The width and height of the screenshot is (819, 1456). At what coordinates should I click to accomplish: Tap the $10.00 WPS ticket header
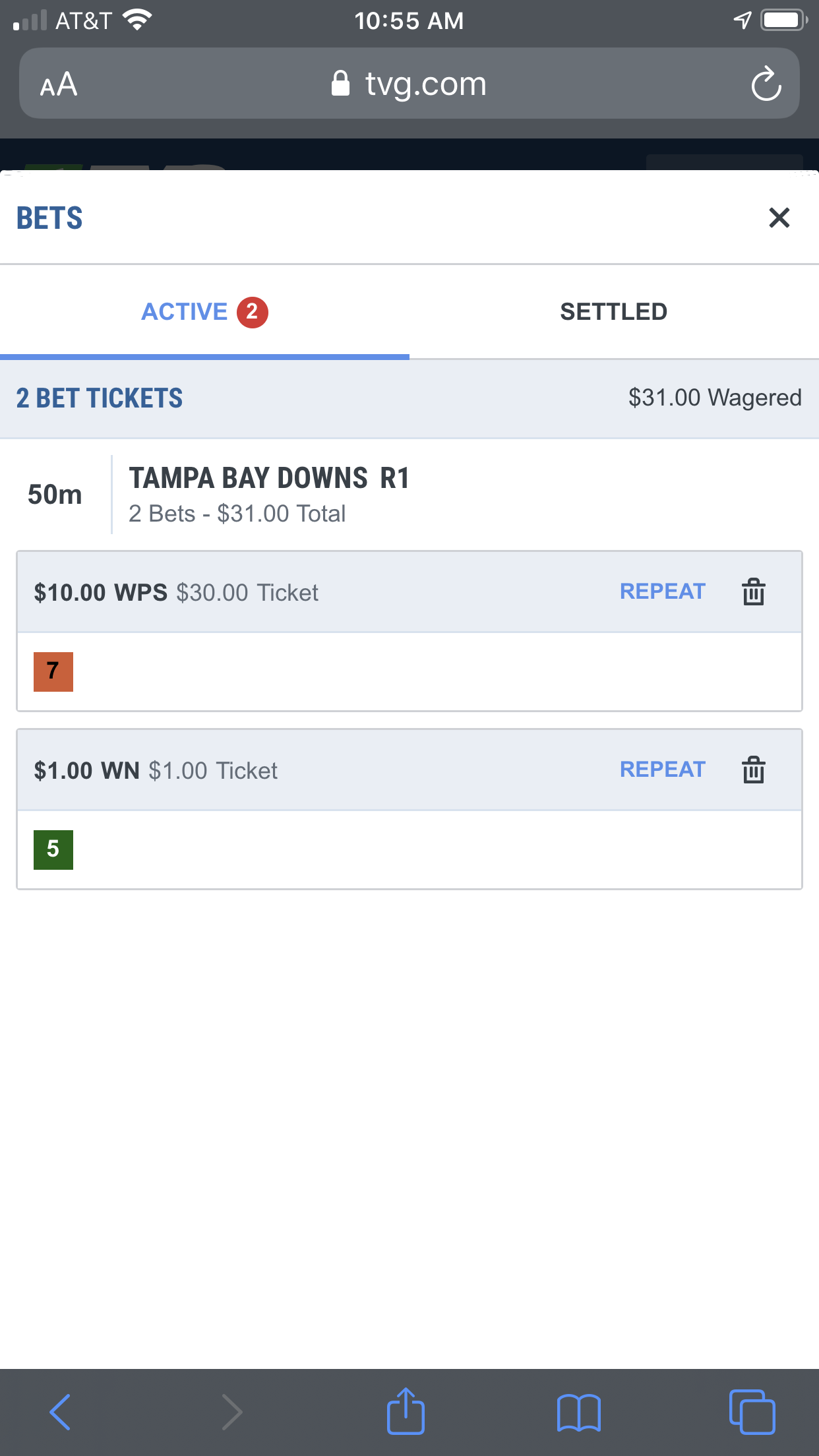pos(409,592)
